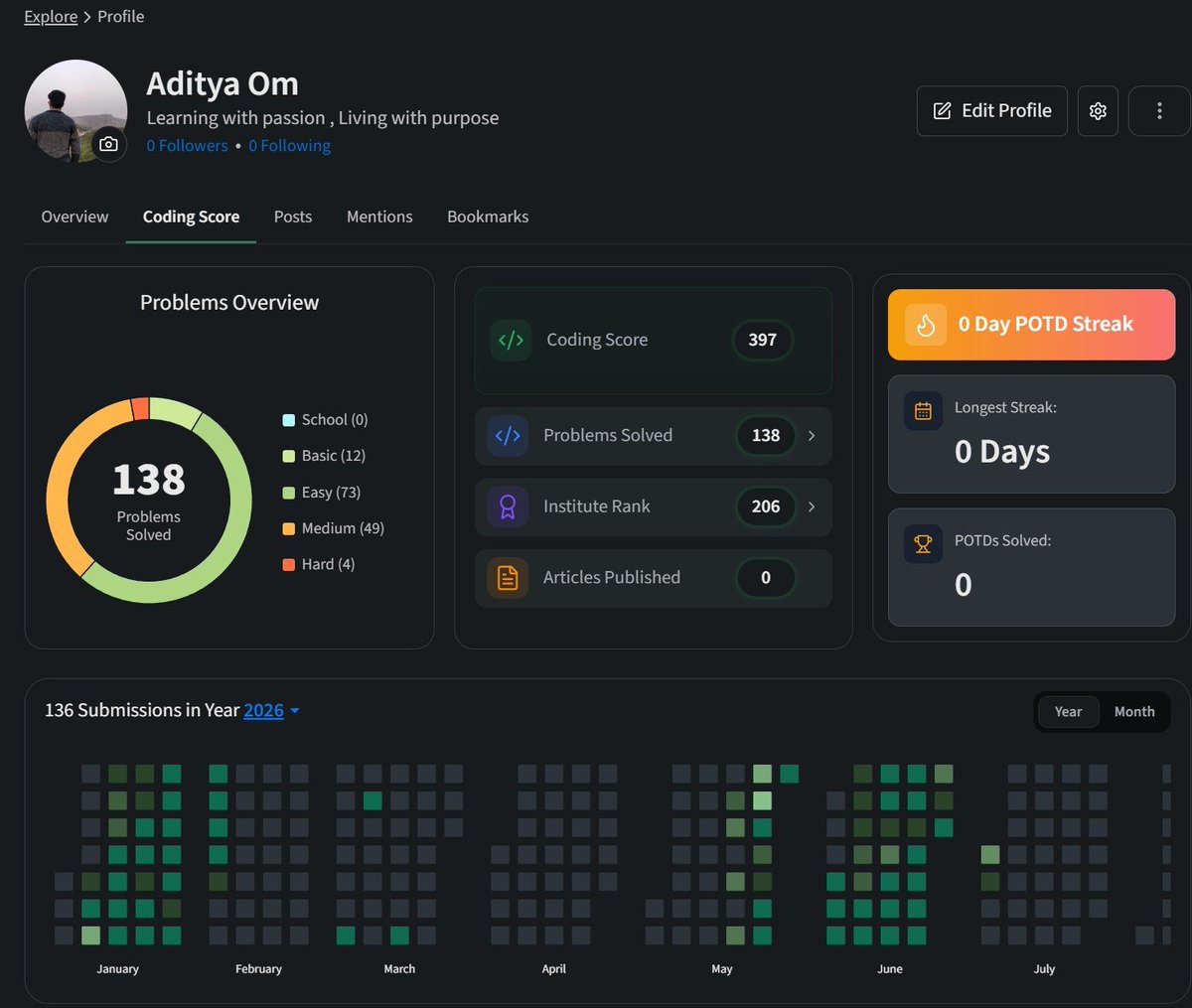
Task: Click the 'Aditya Om' profile name
Action: coord(223,83)
